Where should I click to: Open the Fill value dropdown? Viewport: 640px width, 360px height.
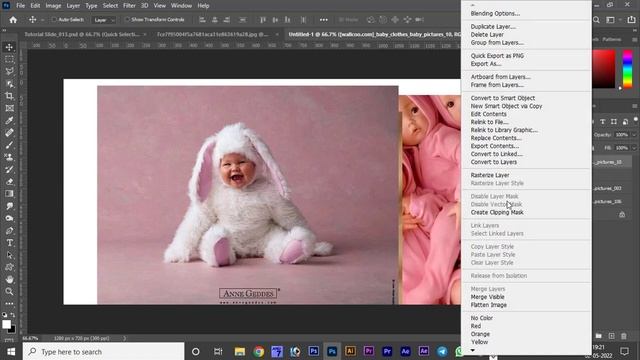click(634, 148)
